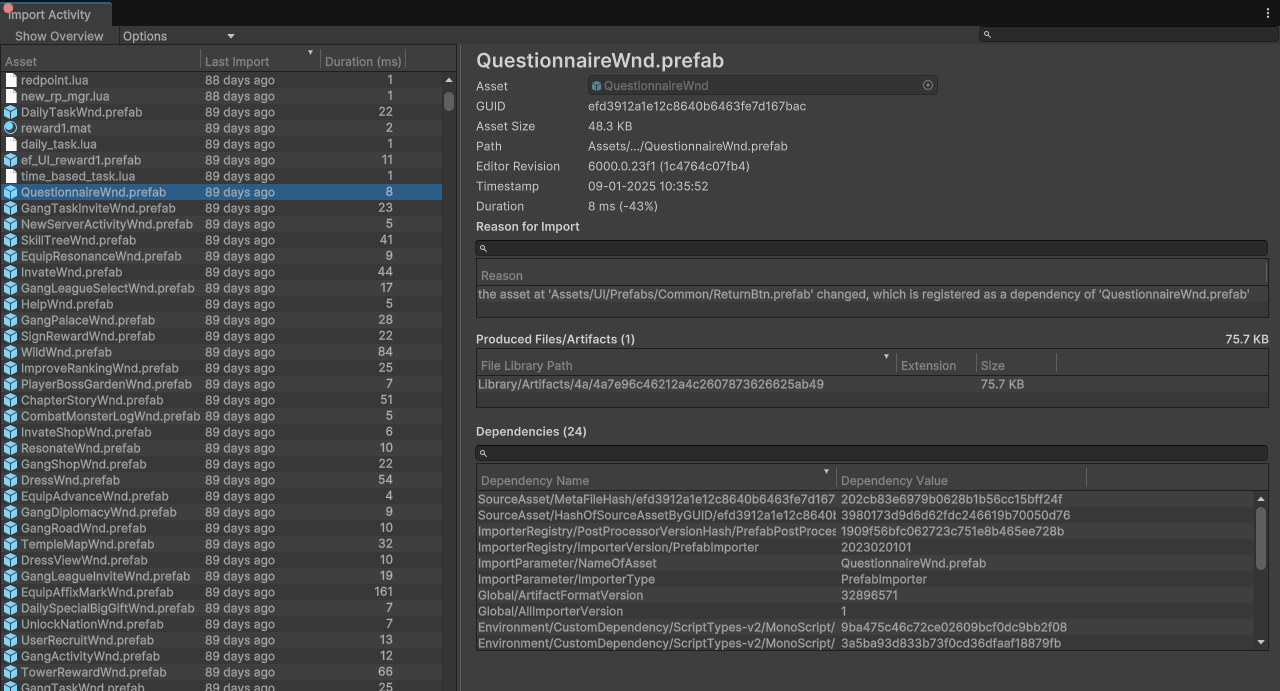Screen dimensions: 1280x691
Task: Select SkillTreeWnd.prefab in the asset list
Action: coord(78,240)
